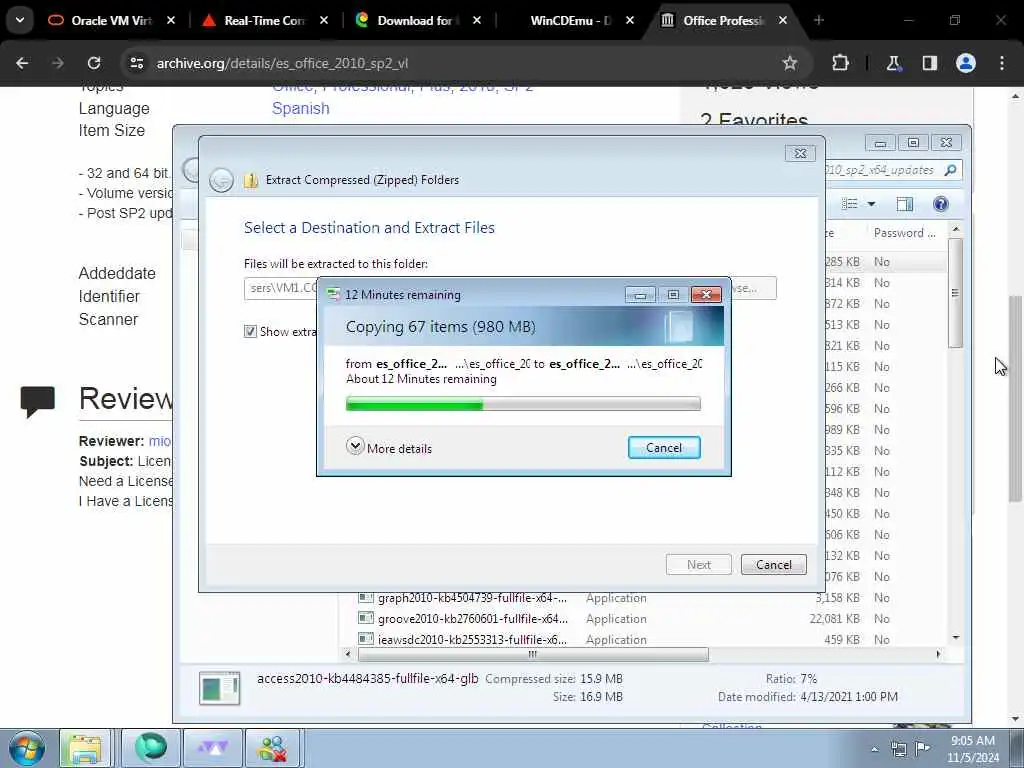The height and width of the screenshot is (768, 1024).
Task: Open the purple taskbar app icon
Action: pyautogui.click(x=213, y=748)
